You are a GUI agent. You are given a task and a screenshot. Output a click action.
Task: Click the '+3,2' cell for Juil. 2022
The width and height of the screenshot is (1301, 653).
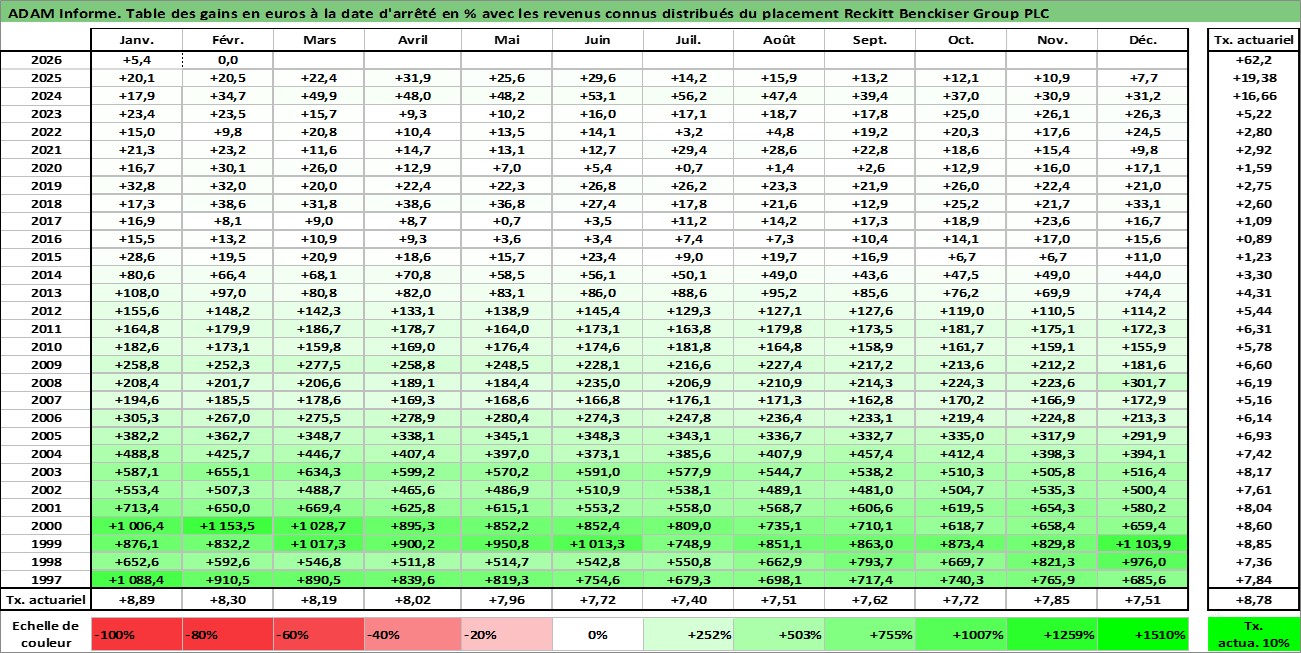point(687,132)
